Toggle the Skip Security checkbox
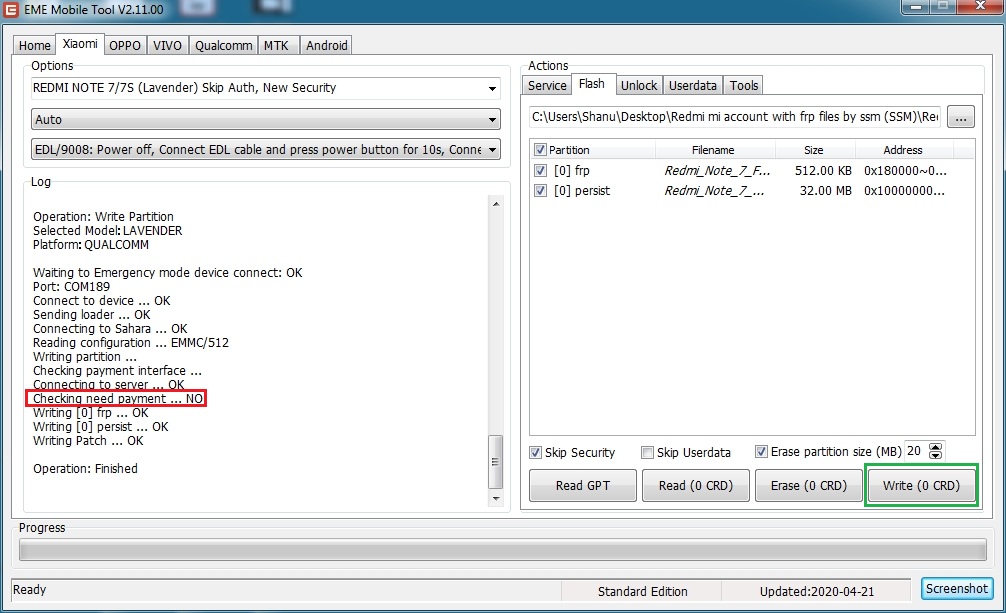The width and height of the screenshot is (1006, 613). tap(536, 453)
